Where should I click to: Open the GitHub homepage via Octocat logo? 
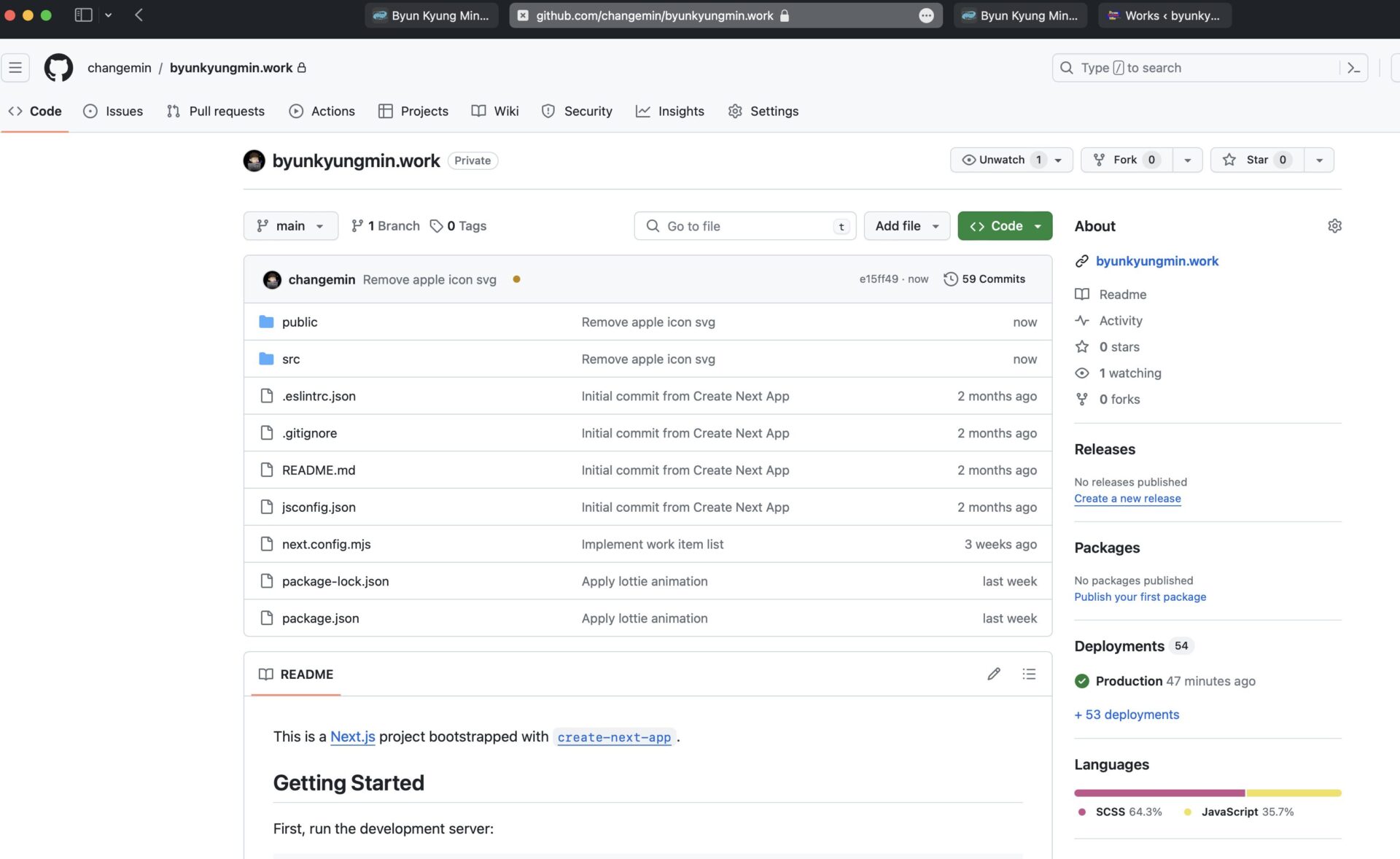pyautogui.click(x=58, y=68)
